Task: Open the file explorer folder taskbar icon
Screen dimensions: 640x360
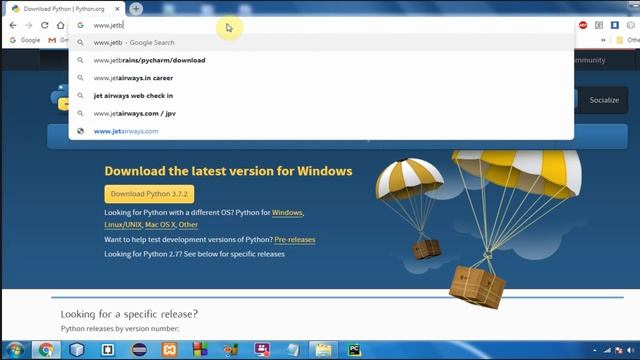Action: click(323, 350)
